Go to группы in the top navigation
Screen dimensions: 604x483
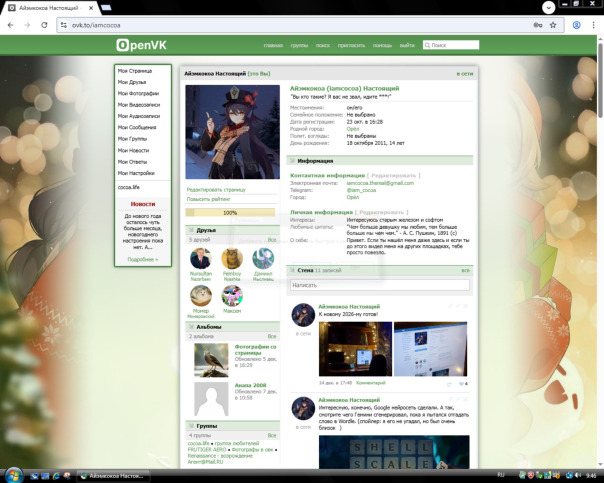pyautogui.click(x=299, y=45)
